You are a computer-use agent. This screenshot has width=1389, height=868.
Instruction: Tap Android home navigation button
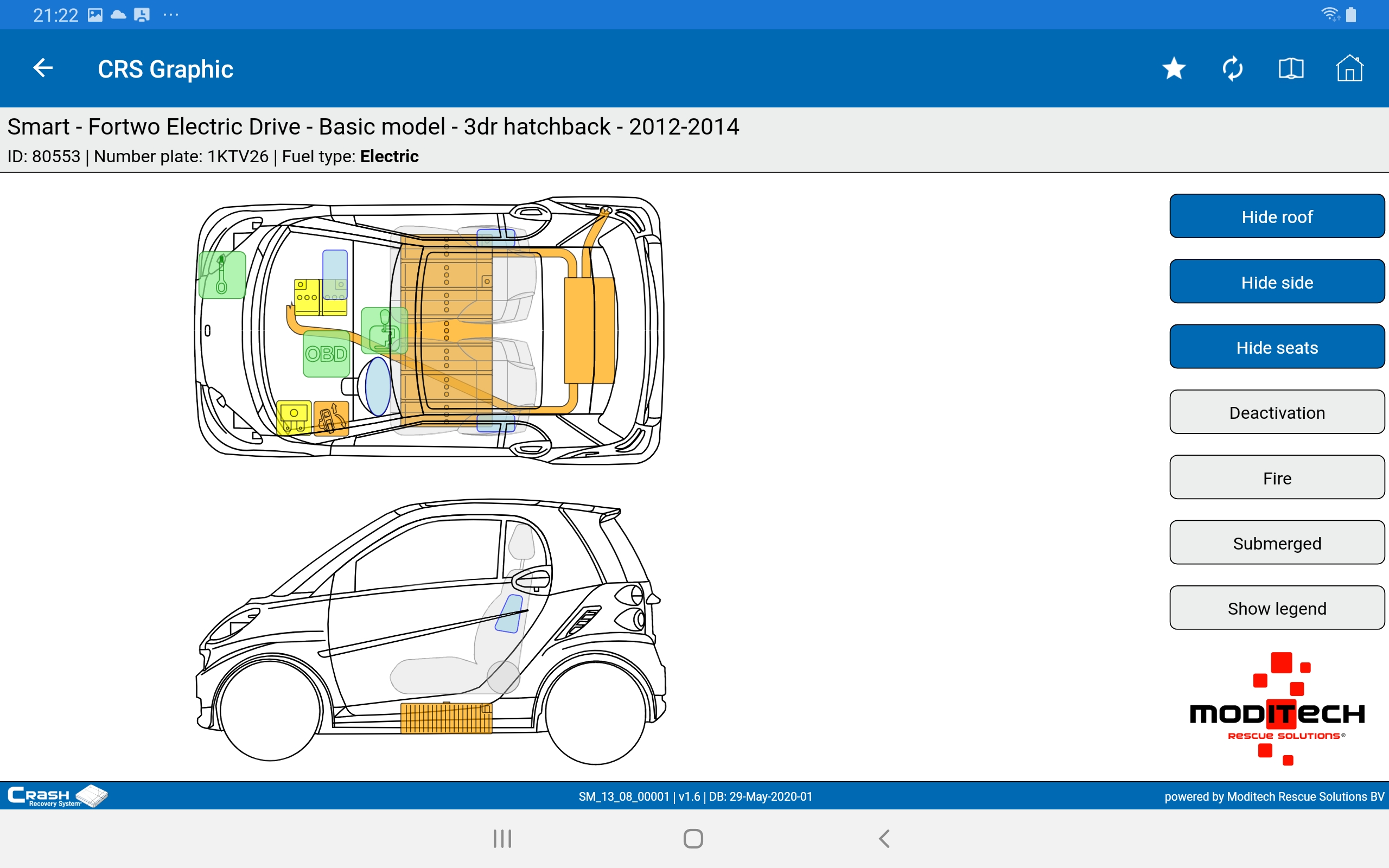tap(693, 838)
